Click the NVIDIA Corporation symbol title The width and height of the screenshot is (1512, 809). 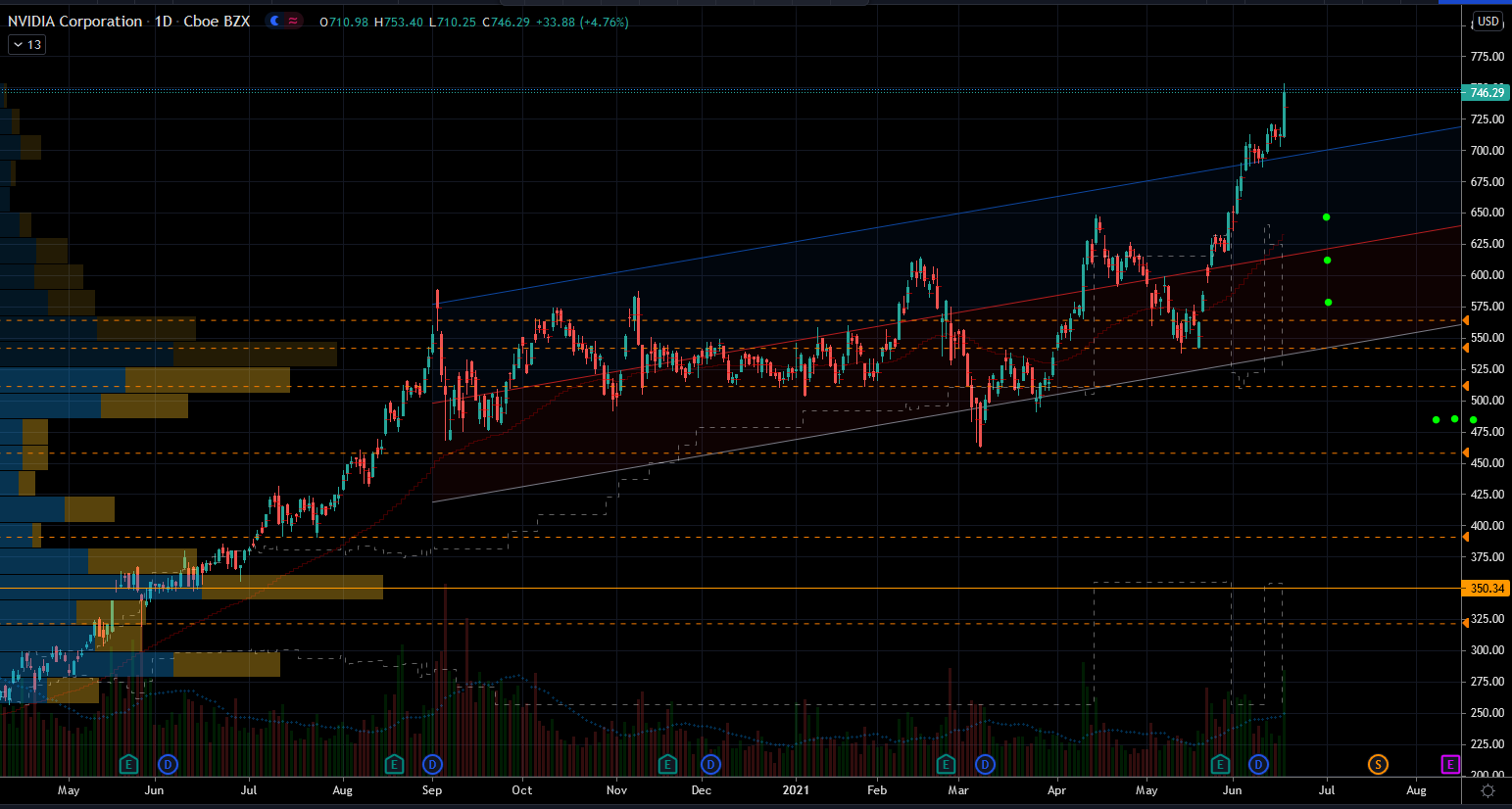(74, 22)
